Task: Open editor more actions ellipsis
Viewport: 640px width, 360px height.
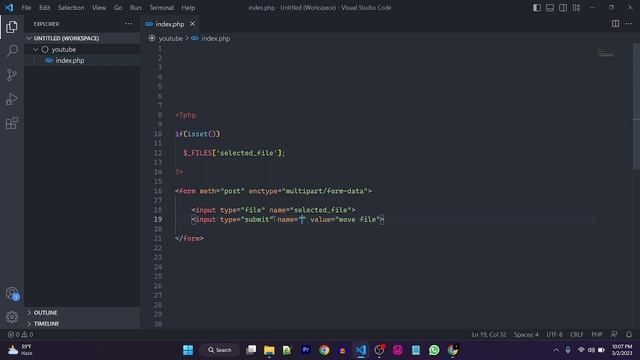Action: 629,24
